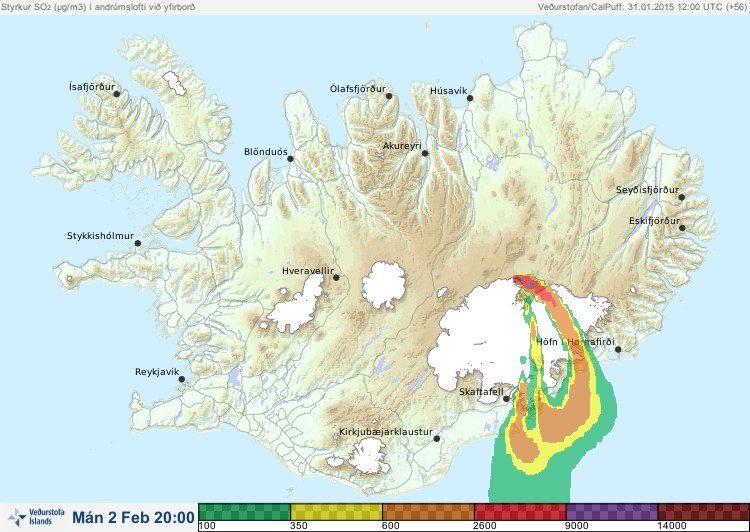Click the 'Kirkjubæjarklaustur' map label
The height and width of the screenshot is (532, 750).
pyautogui.click(x=386, y=432)
